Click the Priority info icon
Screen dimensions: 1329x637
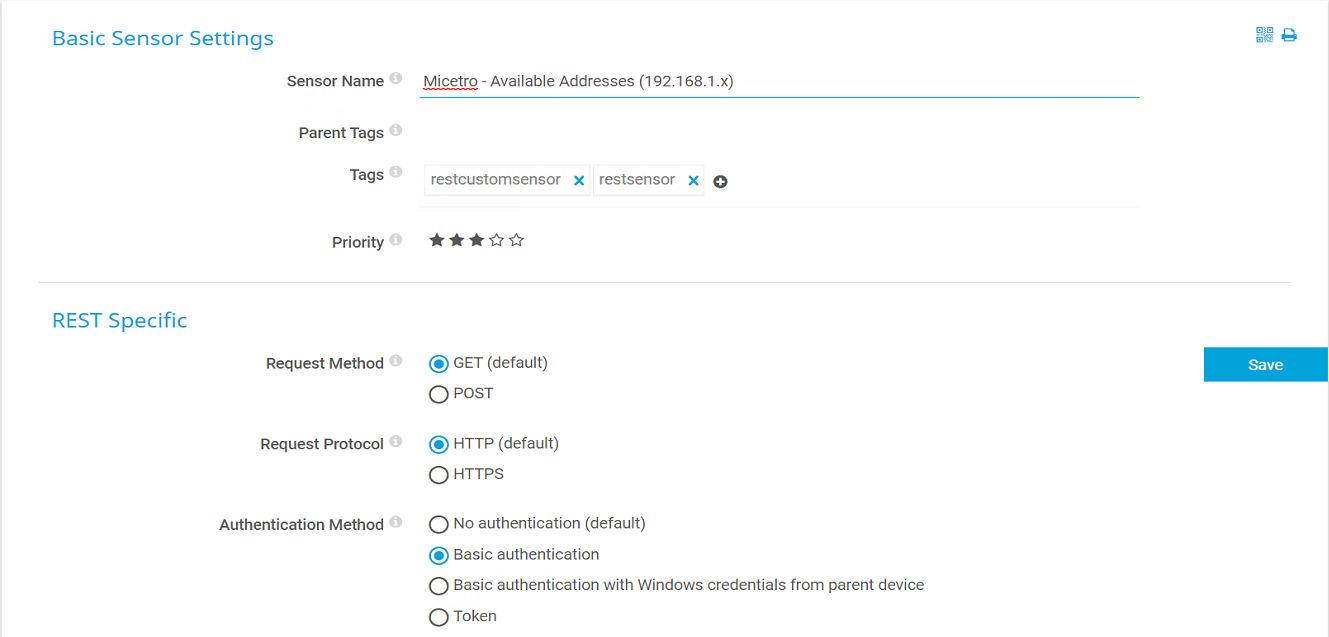pos(396,240)
